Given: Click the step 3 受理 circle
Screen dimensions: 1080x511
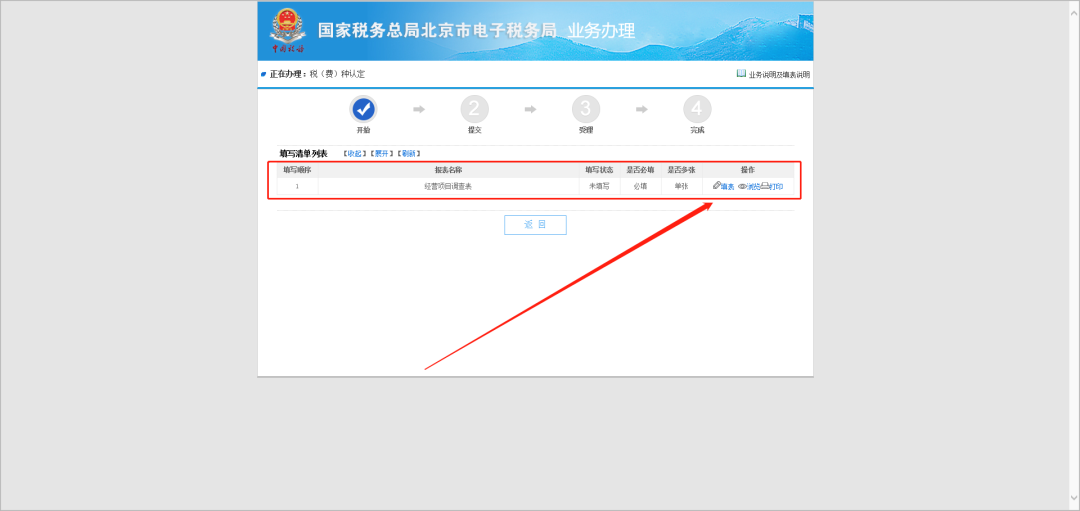Looking at the screenshot, I should [585, 109].
